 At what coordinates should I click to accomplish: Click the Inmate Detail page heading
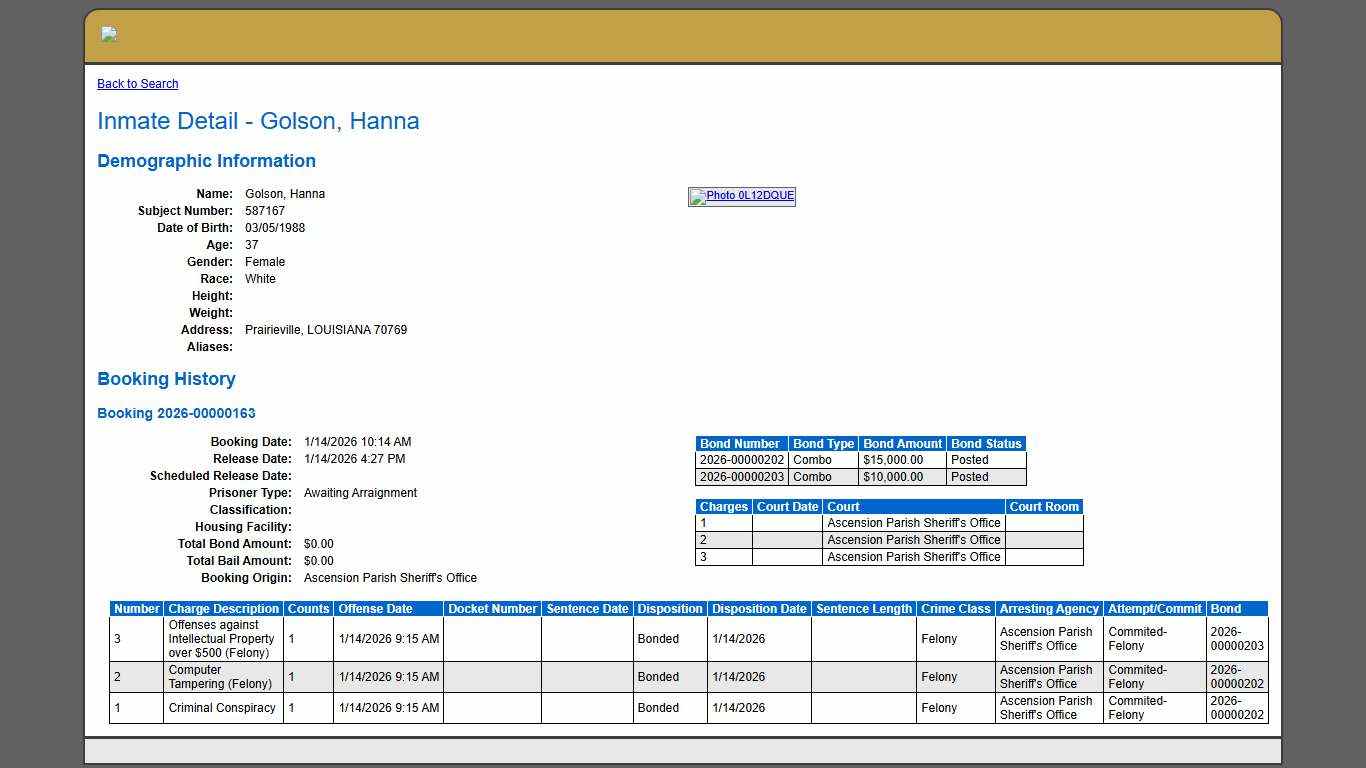[x=258, y=121]
